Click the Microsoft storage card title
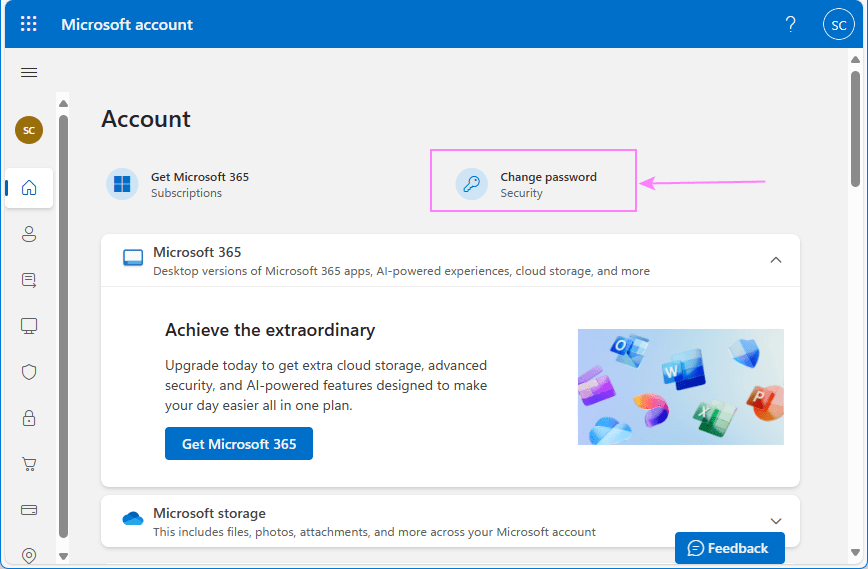This screenshot has height=569, width=868. (x=209, y=513)
